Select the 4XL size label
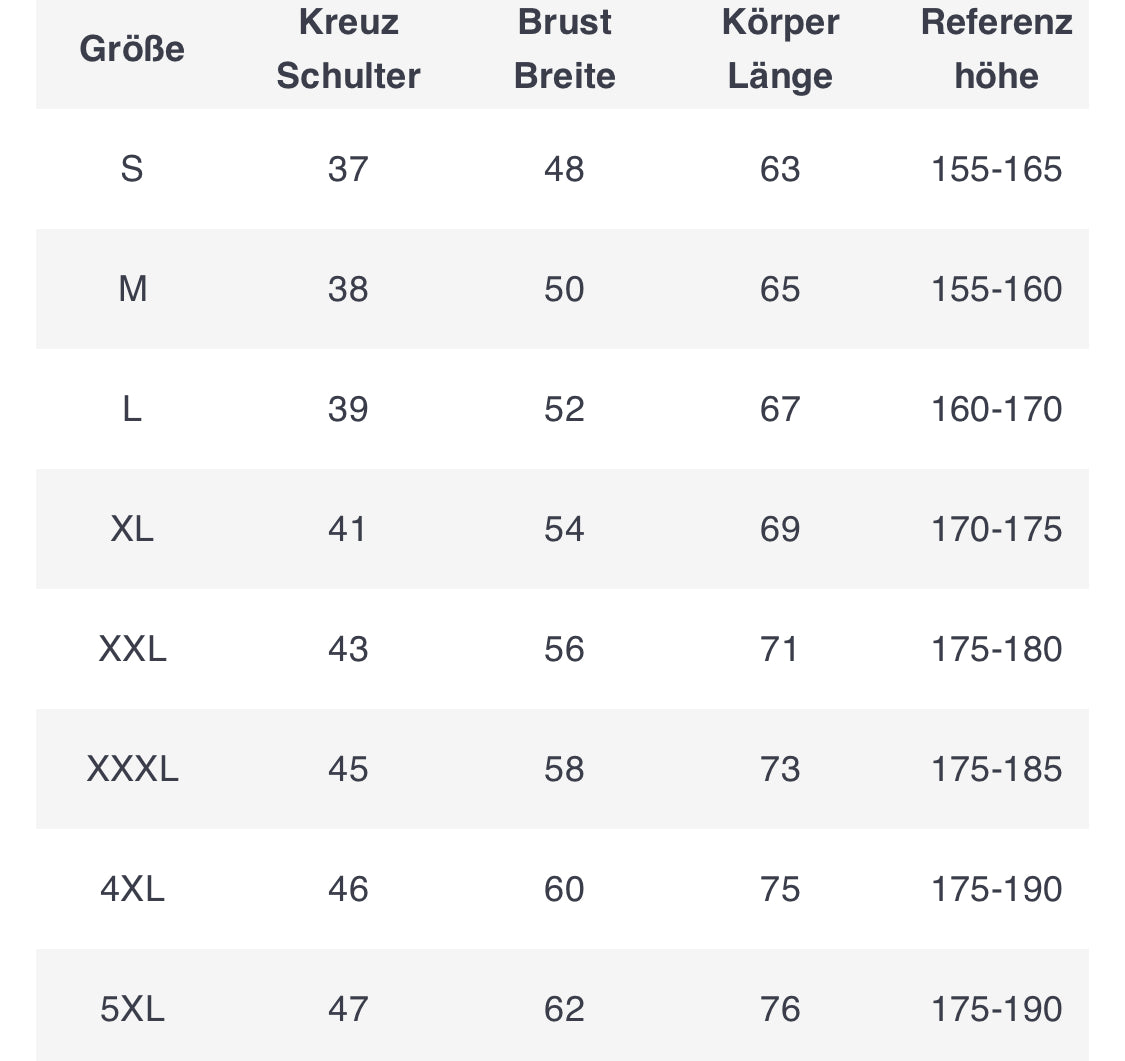 (x=132, y=889)
